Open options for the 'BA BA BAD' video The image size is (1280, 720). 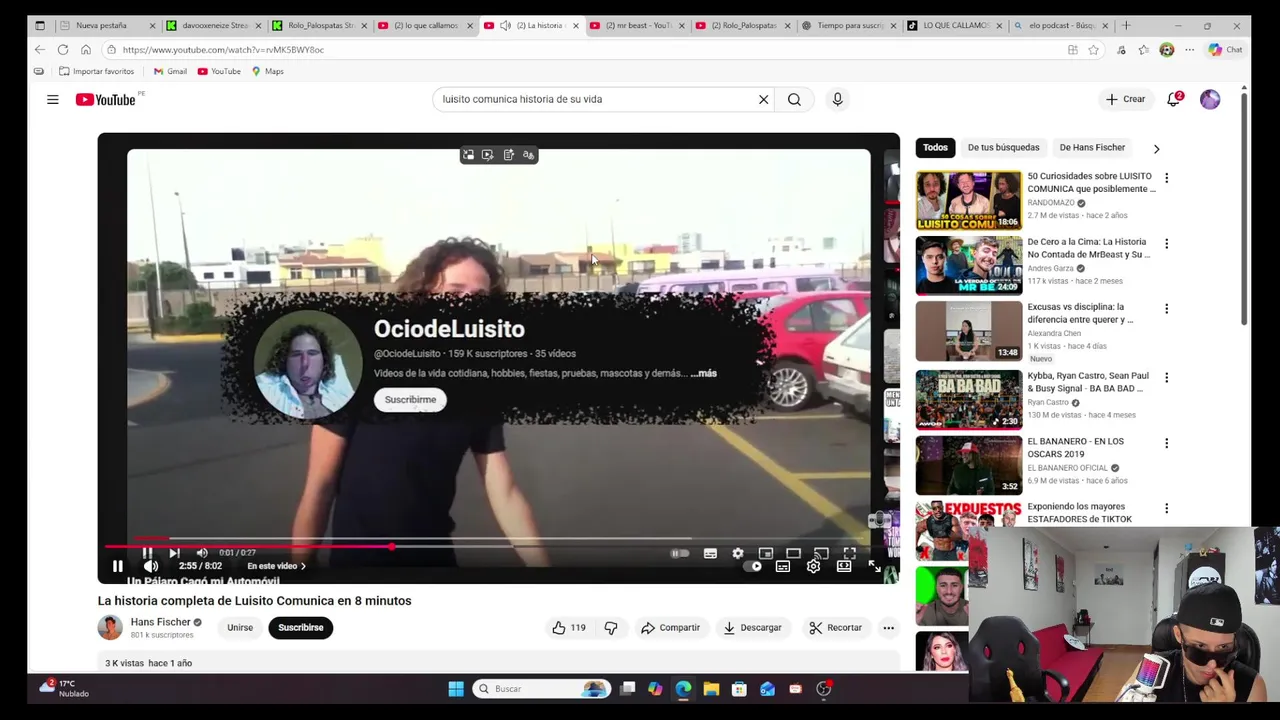click(x=1166, y=378)
